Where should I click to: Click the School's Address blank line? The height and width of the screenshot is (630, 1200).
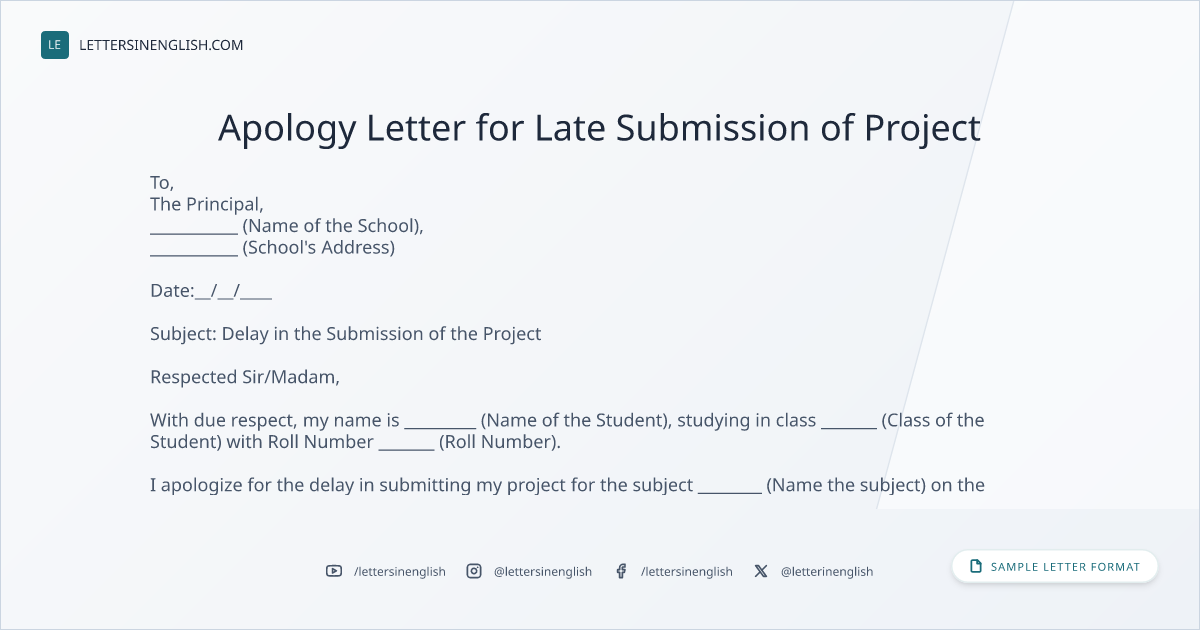[194, 254]
